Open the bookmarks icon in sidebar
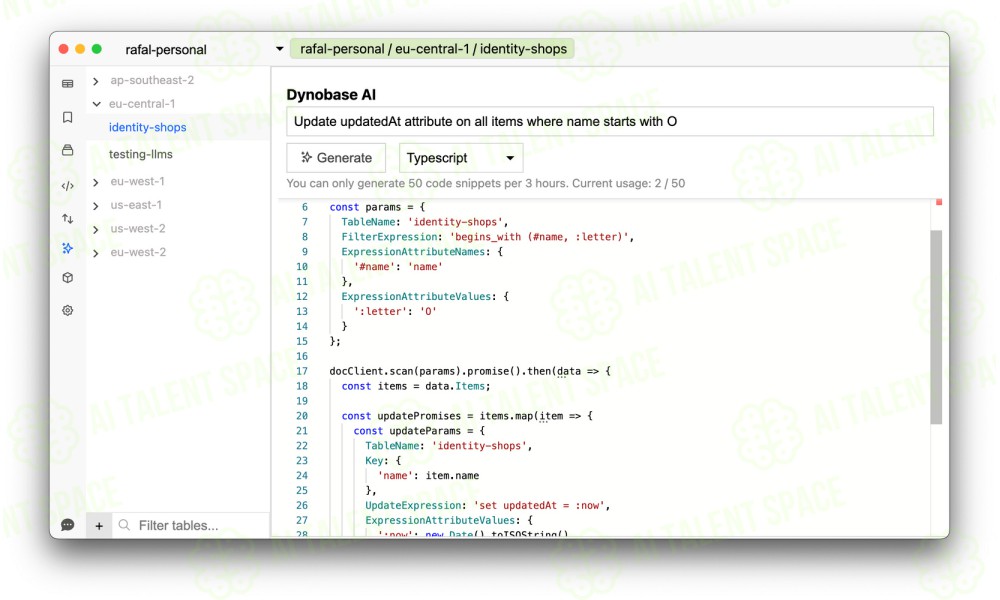This screenshot has width=1000, height=600. coord(68,117)
